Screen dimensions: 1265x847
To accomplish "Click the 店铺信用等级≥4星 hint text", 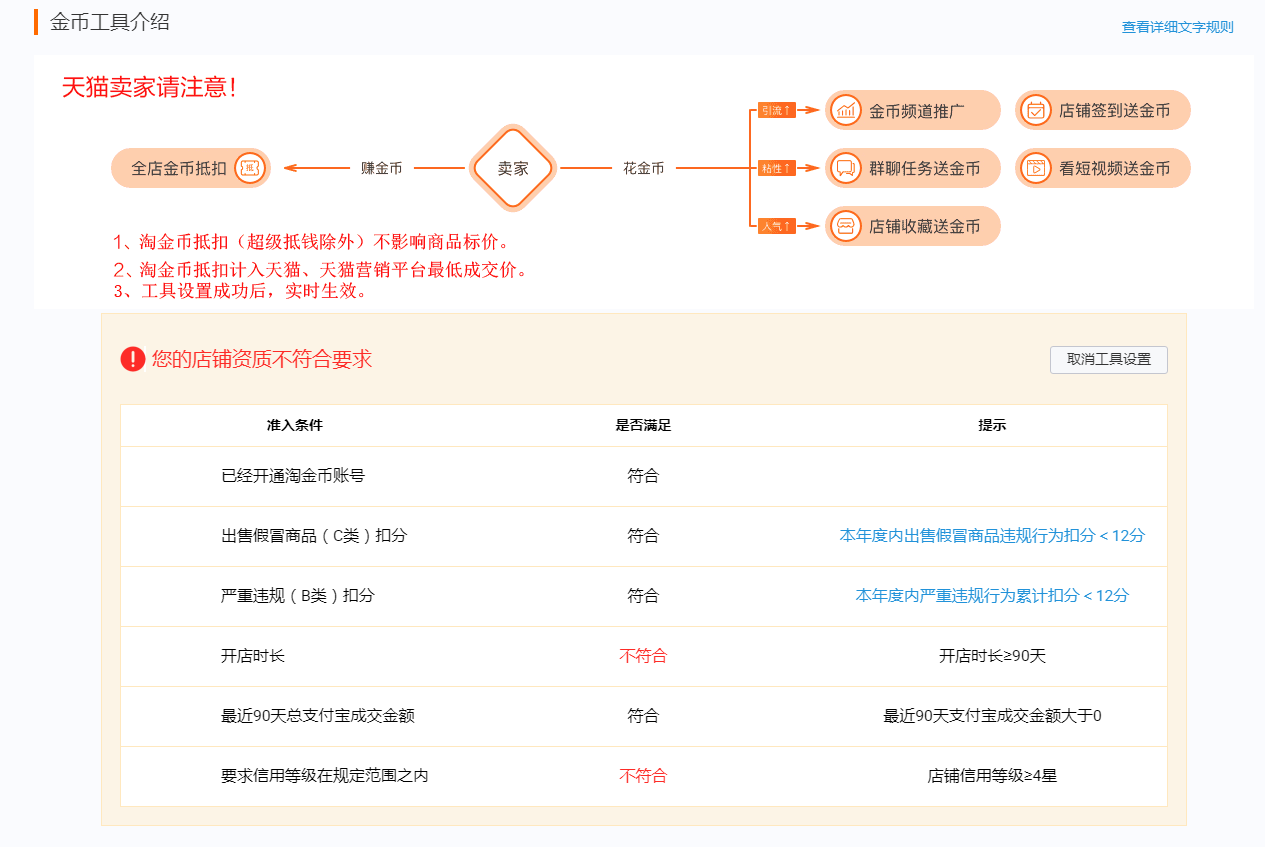I will [991, 776].
